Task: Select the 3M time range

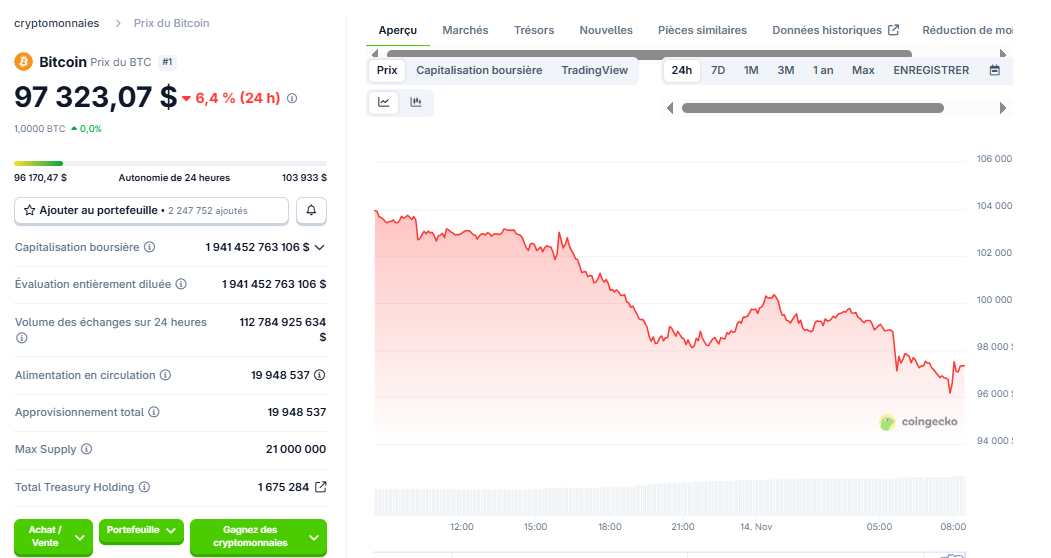Action: (786, 70)
